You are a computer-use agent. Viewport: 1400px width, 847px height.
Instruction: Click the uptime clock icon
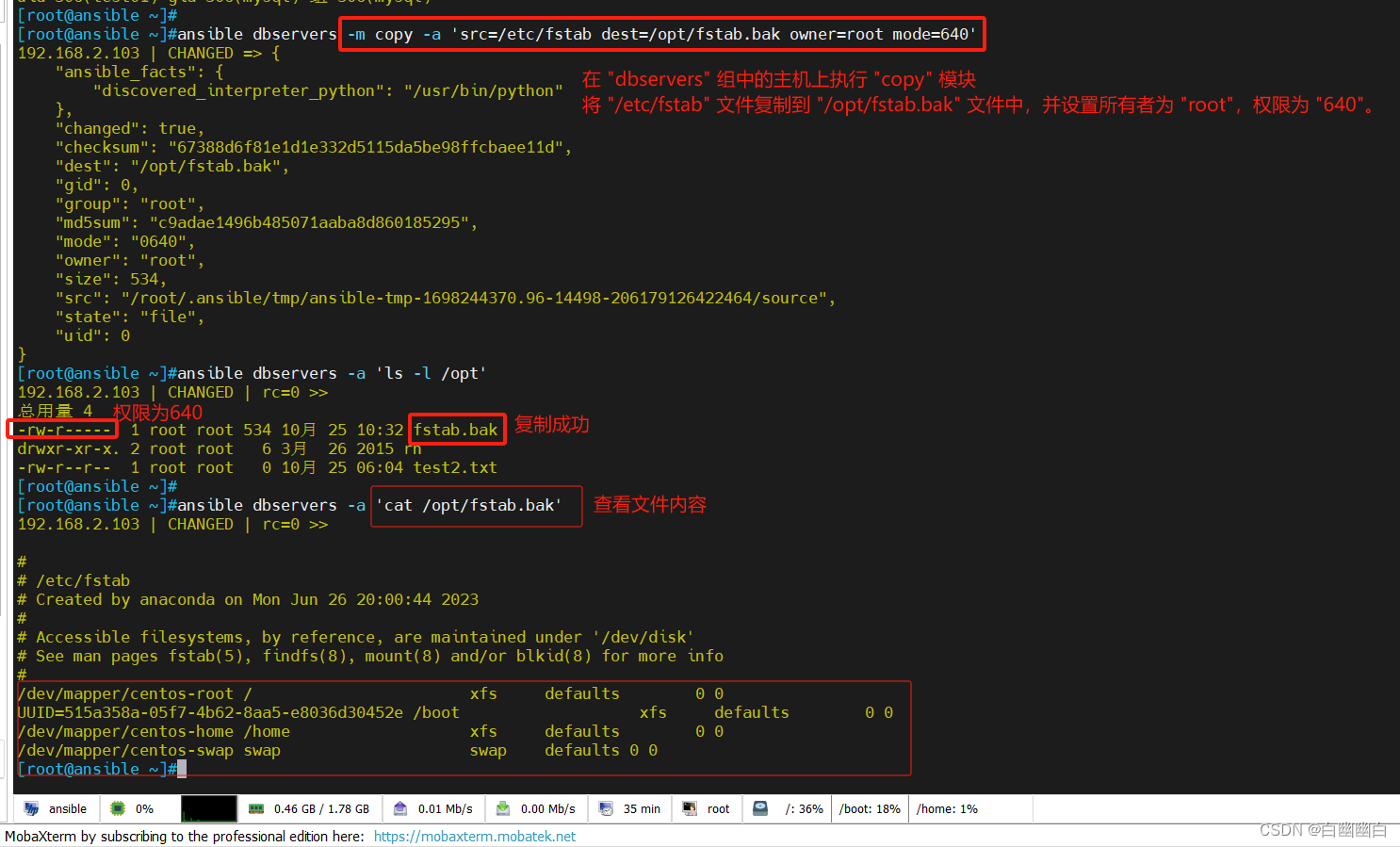coord(606,808)
